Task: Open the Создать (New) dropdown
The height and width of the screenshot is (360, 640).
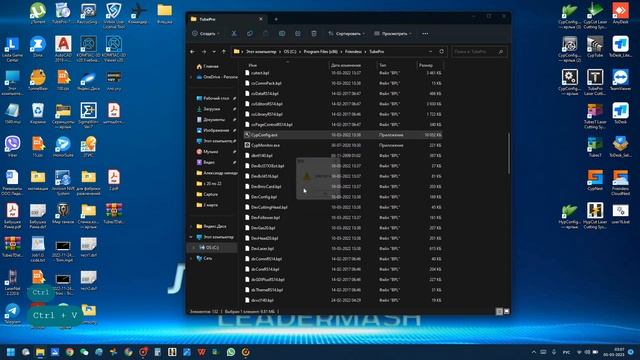Action: point(206,33)
